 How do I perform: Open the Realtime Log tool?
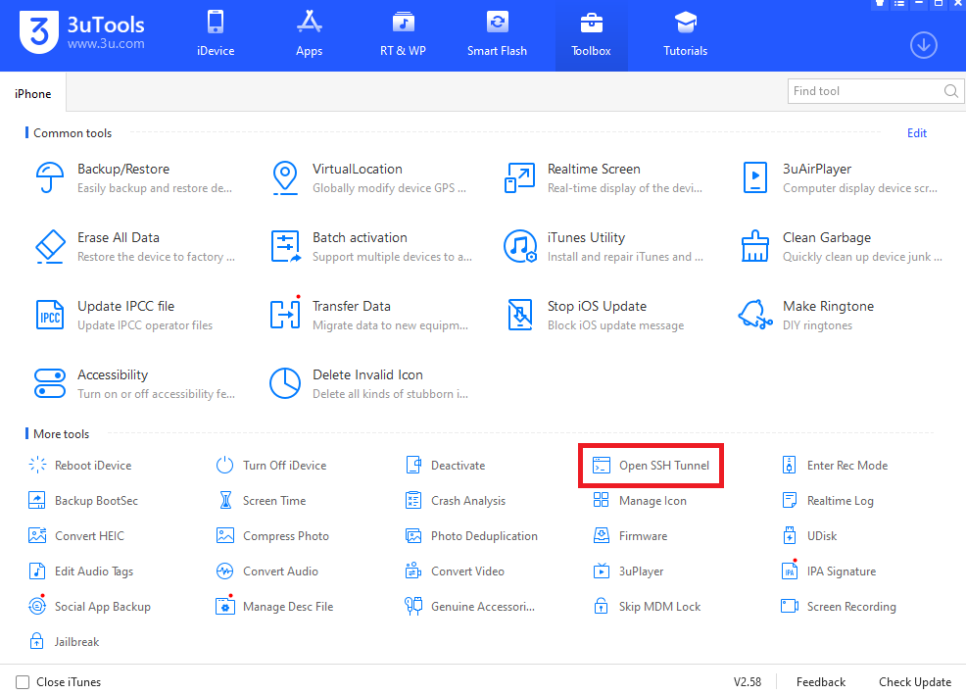(x=828, y=500)
